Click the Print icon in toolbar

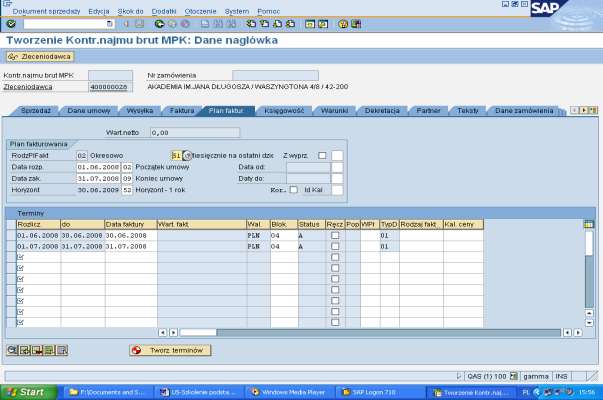205,24
